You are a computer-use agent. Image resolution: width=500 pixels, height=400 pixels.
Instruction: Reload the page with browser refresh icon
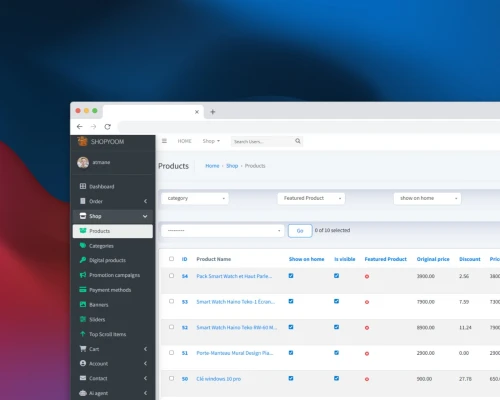pyautogui.click(x=107, y=127)
